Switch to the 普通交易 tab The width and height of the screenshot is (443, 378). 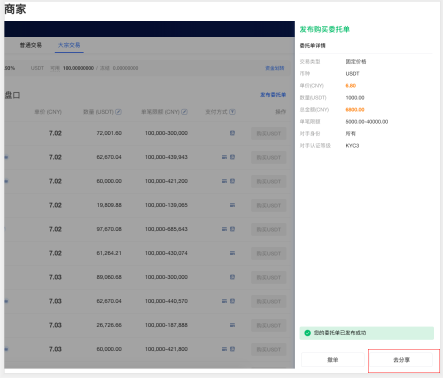(31, 45)
